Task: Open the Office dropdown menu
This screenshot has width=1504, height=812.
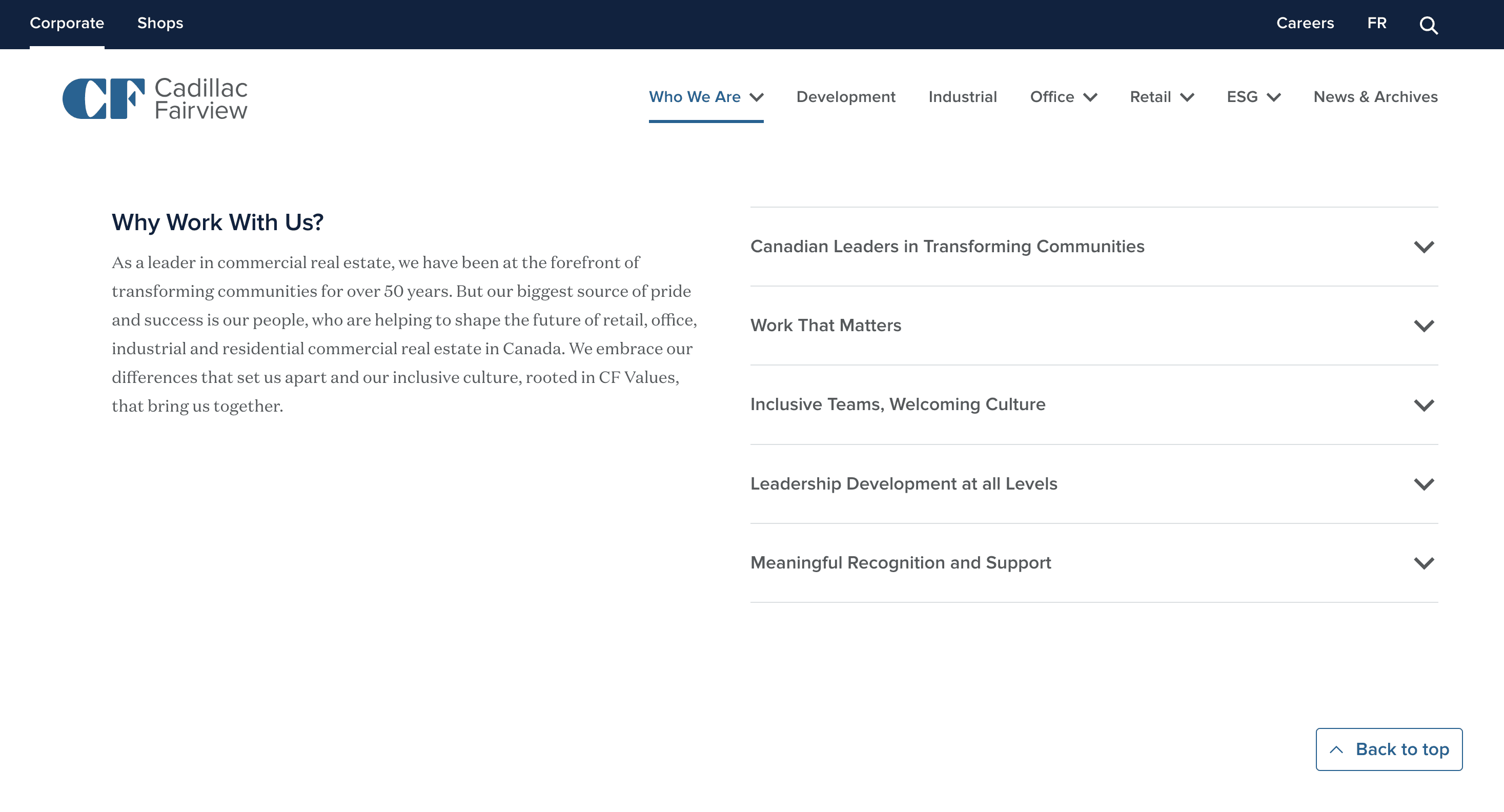Action: (1063, 97)
